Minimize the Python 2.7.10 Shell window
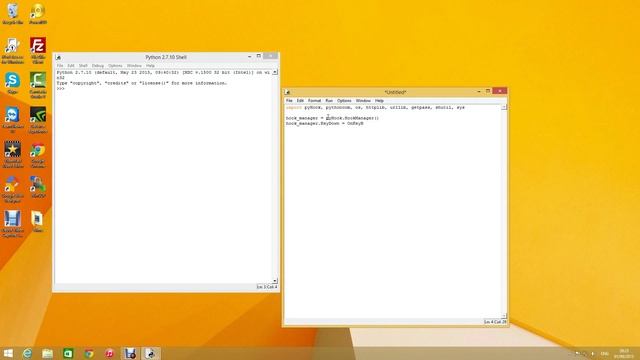640x360 pixels. point(249,57)
